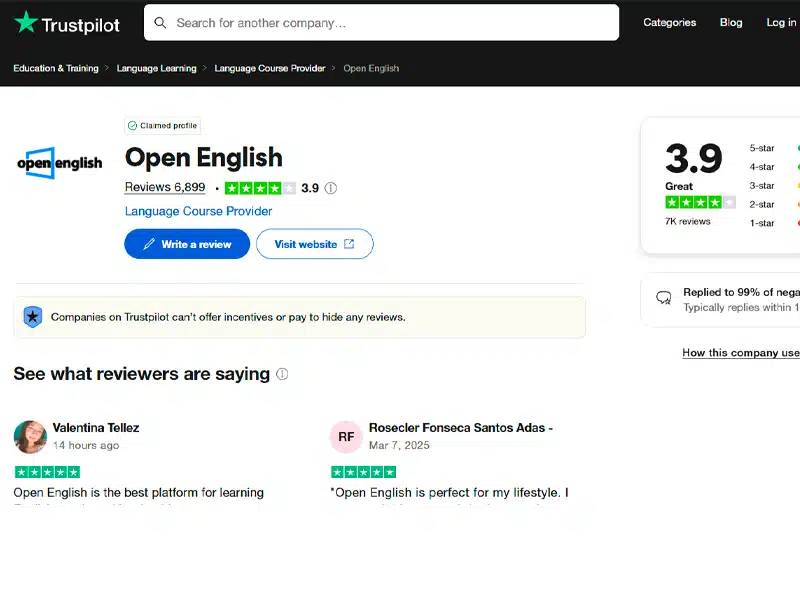Click the speech bubble reply icon

(663, 299)
